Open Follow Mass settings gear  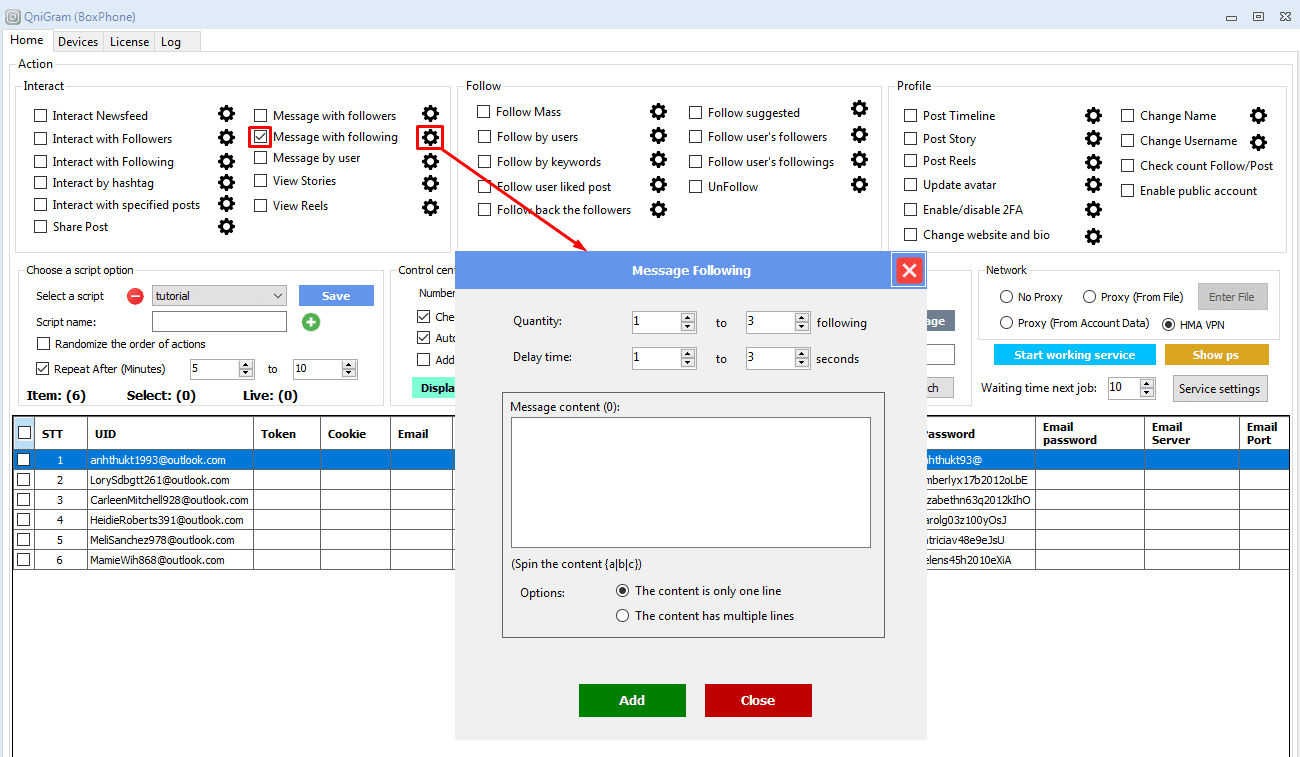coord(658,111)
